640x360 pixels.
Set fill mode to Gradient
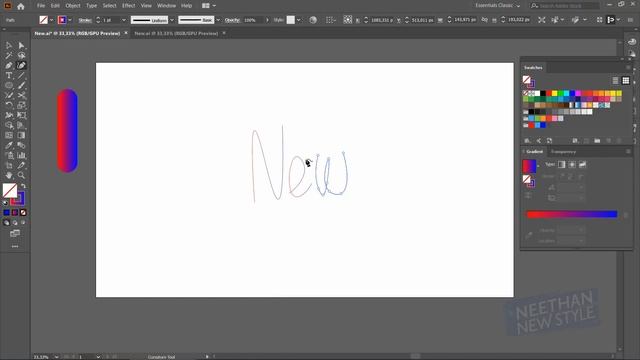click(15, 213)
